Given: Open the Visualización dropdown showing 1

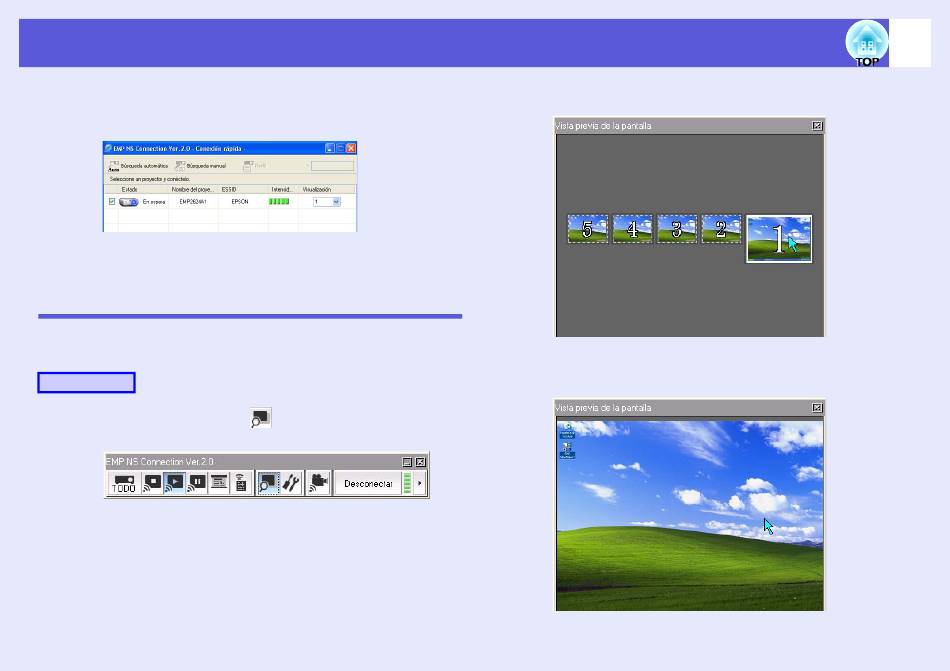Looking at the screenshot, I should coord(327,202).
